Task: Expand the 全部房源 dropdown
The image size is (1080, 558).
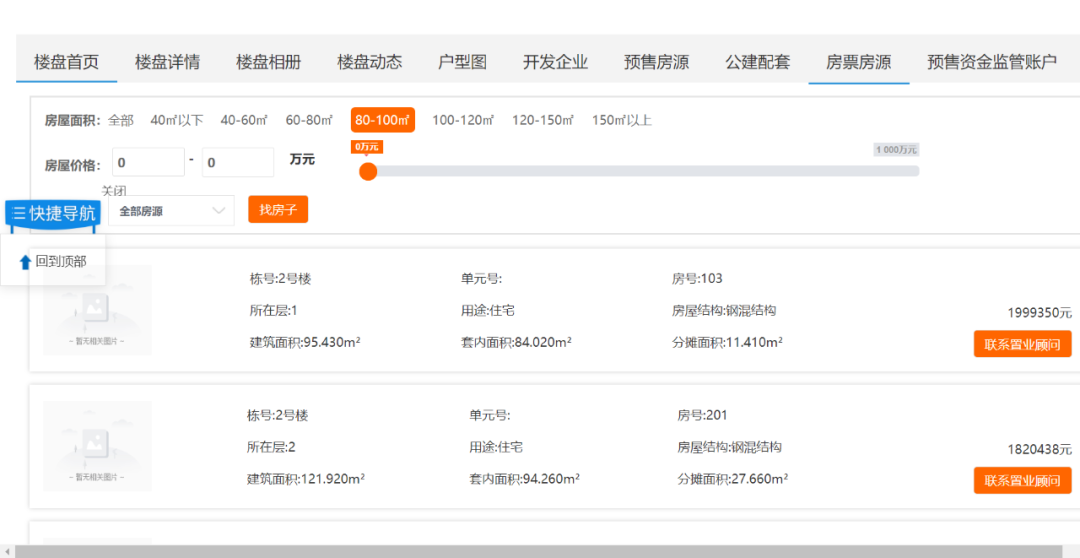Action: tap(170, 211)
